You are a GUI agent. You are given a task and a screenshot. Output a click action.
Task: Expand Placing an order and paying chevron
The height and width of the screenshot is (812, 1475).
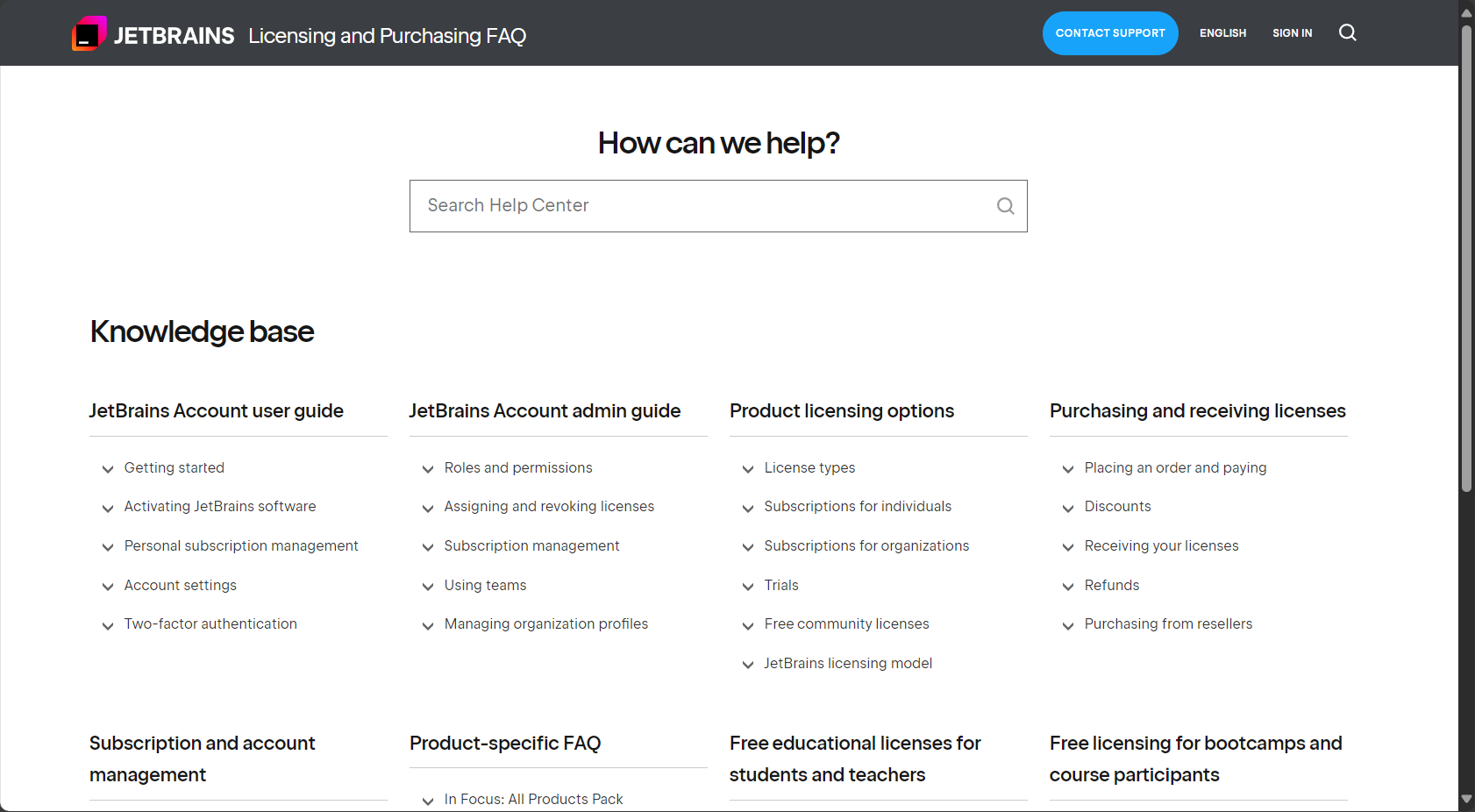(1068, 469)
